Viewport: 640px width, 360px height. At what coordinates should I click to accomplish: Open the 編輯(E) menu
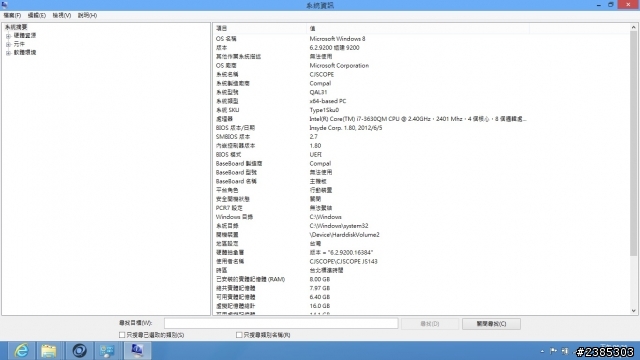(x=37, y=15)
